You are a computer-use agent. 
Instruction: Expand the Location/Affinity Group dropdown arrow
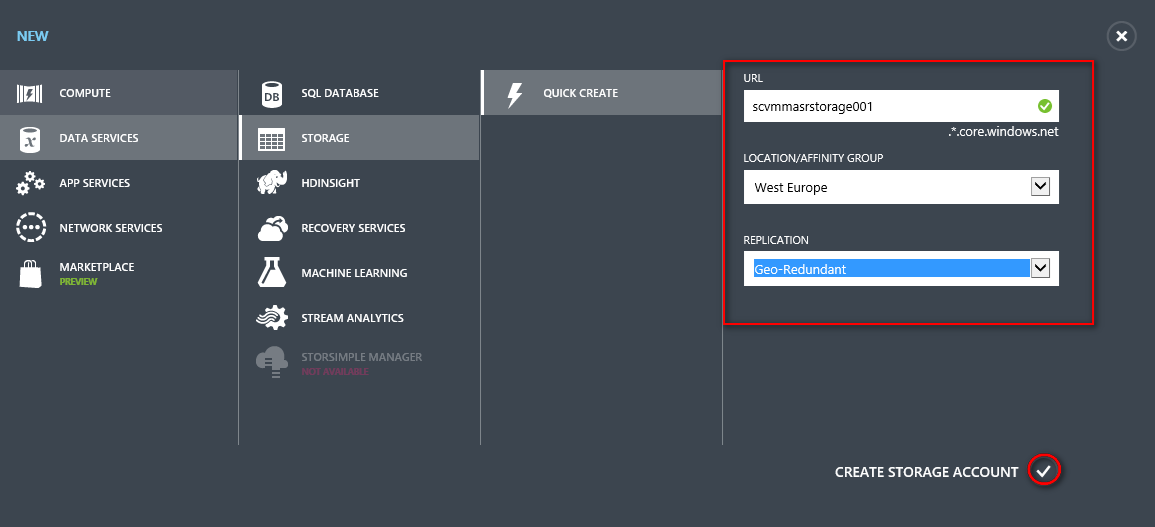pyautogui.click(x=1039, y=187)
